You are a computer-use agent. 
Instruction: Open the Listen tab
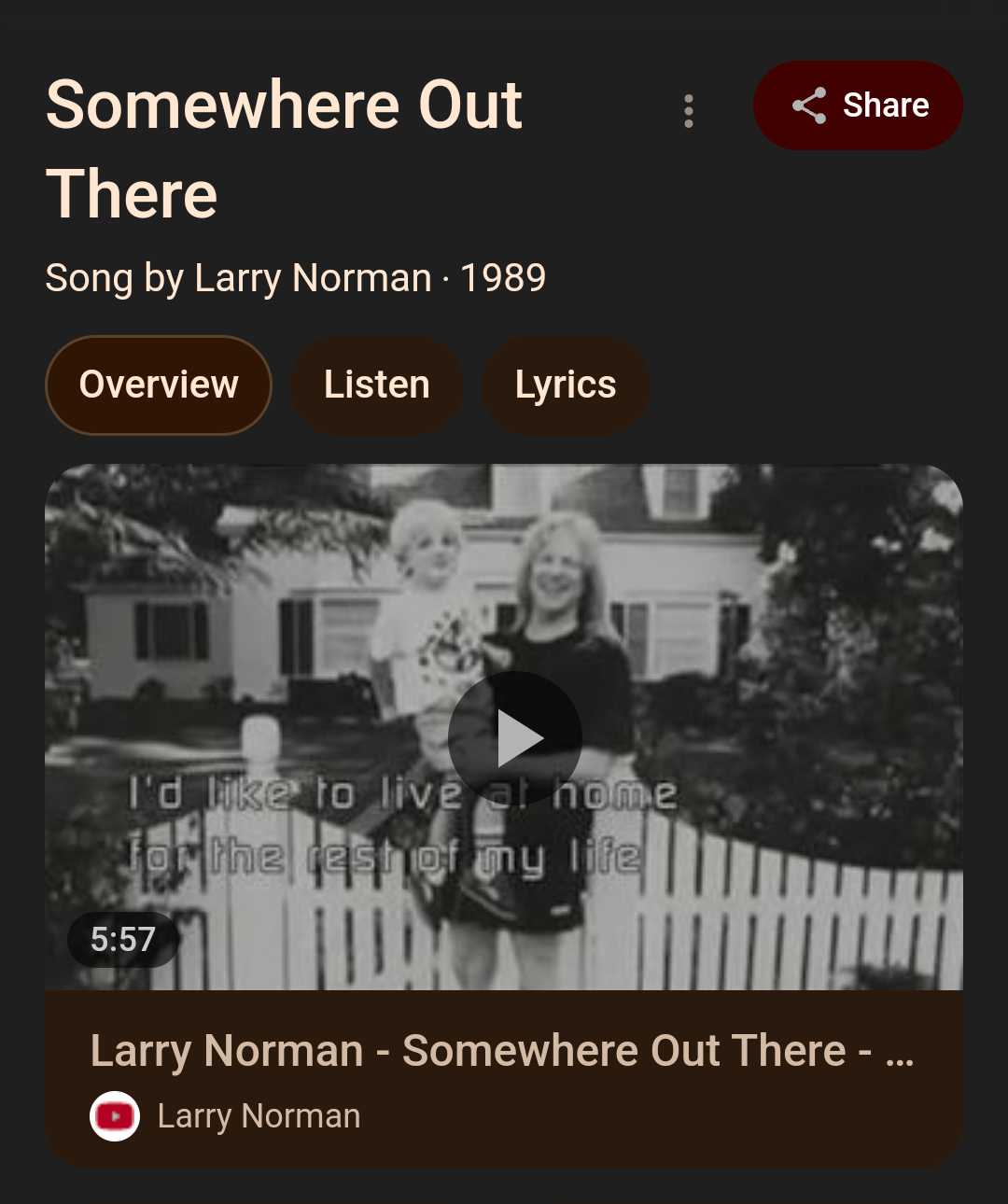pyautogui.click(x=377, y=385)
